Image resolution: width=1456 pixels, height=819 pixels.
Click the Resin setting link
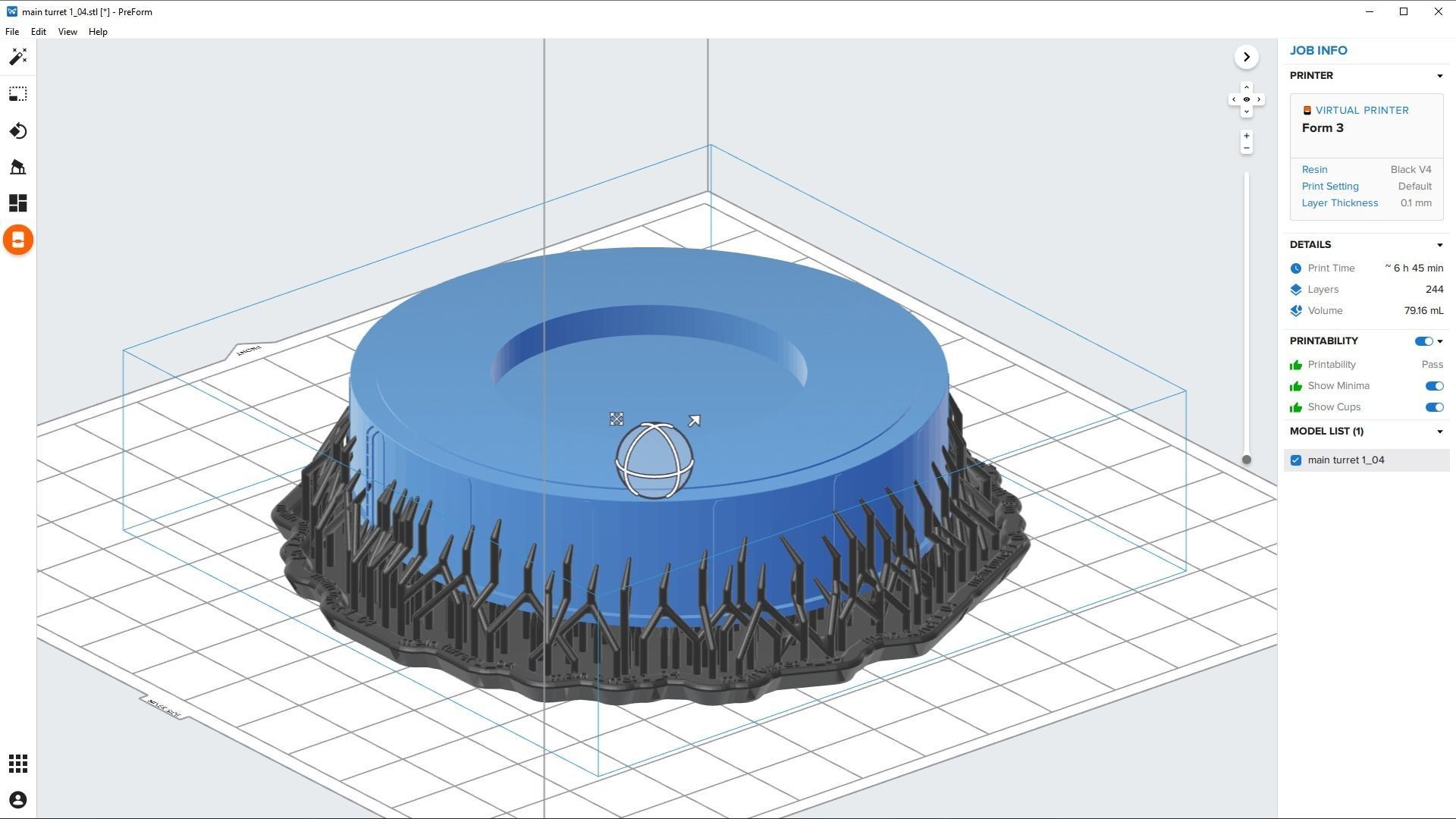1314,170
